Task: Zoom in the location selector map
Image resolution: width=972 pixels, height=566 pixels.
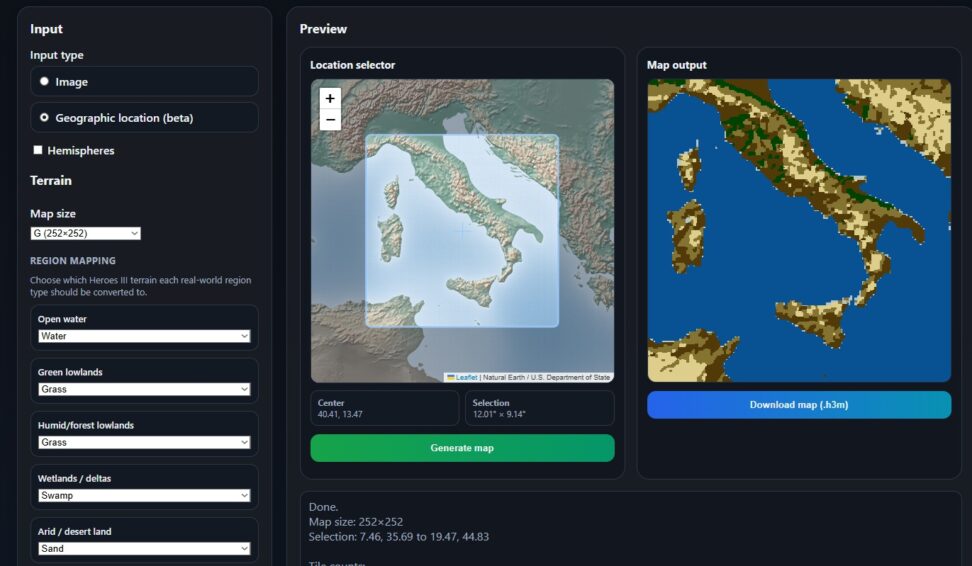Action: [x=330, y=99]
